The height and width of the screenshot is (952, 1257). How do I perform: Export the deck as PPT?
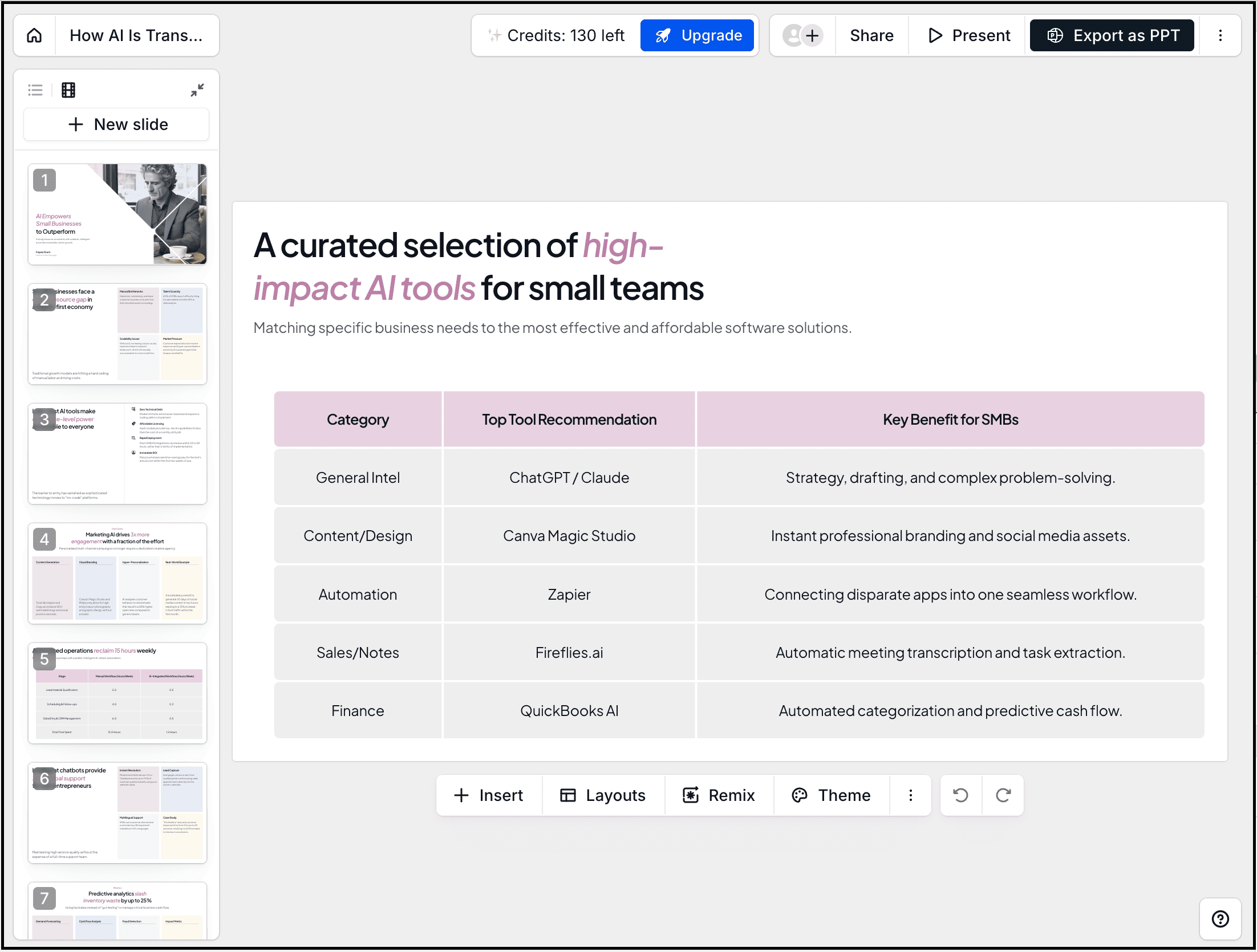pyautogui.click(x=1112, y=35)
